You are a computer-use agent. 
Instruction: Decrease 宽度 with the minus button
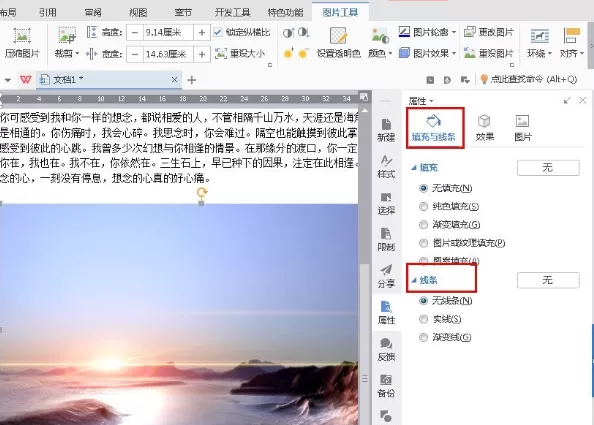point(135,55)
